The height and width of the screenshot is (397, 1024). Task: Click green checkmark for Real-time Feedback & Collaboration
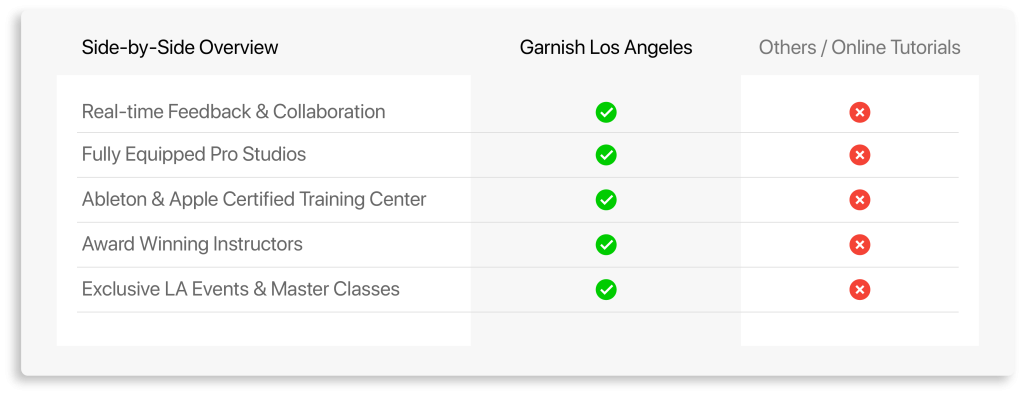click(x=606, y=112)
